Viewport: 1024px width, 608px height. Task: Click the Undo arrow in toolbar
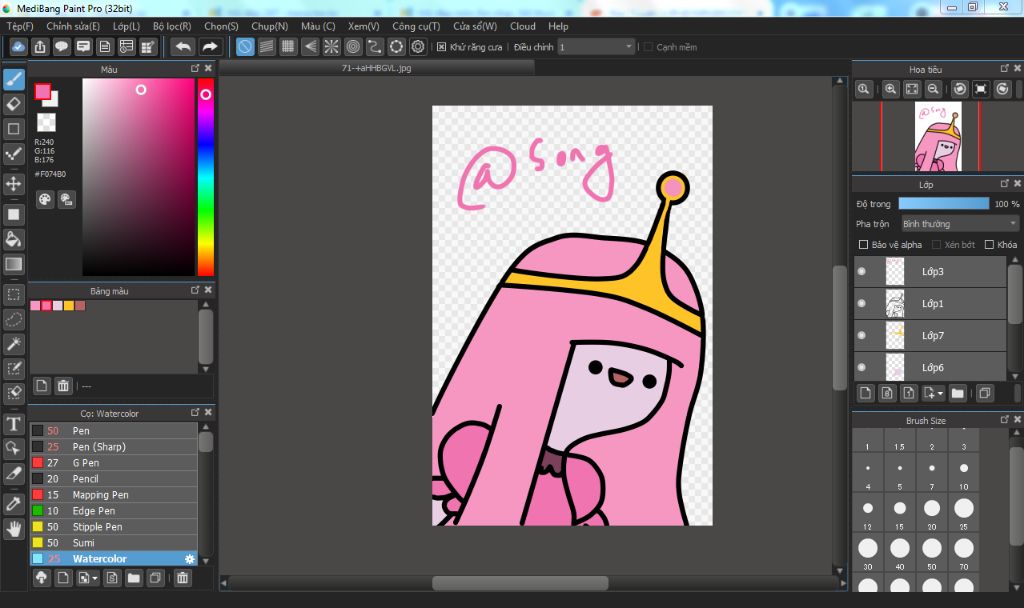click(184, 47)
